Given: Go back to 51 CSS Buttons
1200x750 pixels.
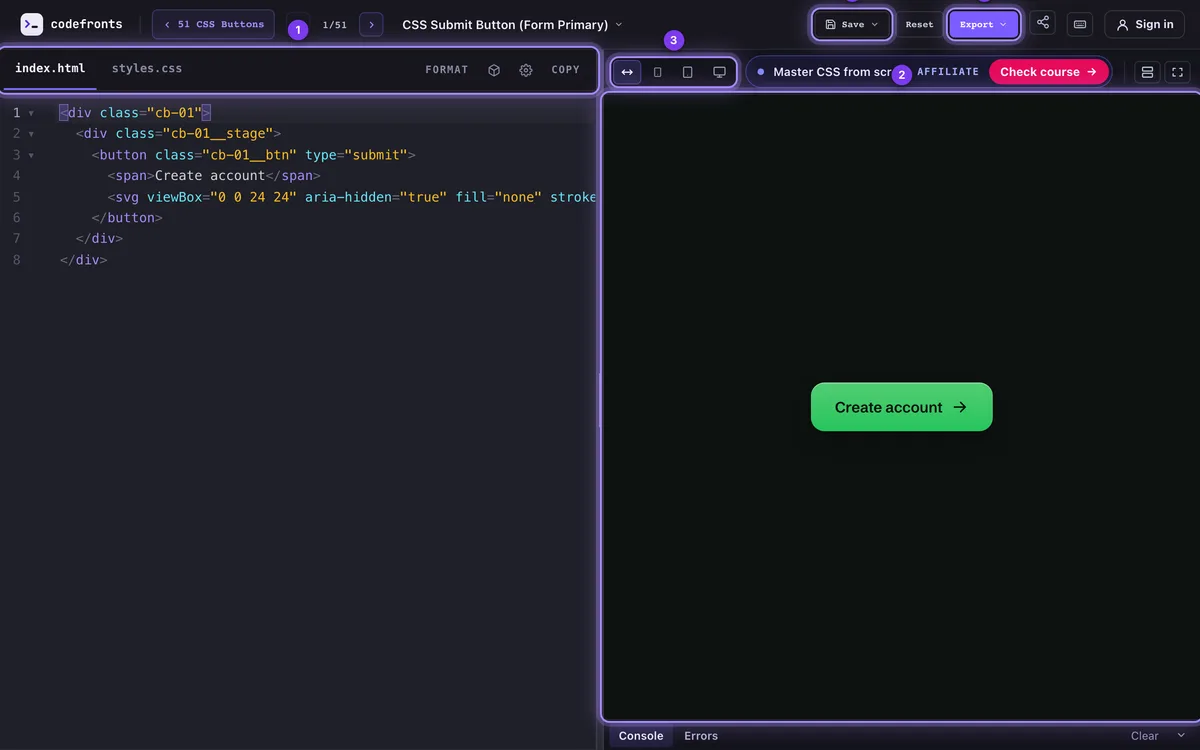Looking at the screenshot, I should tap(213, 24).
